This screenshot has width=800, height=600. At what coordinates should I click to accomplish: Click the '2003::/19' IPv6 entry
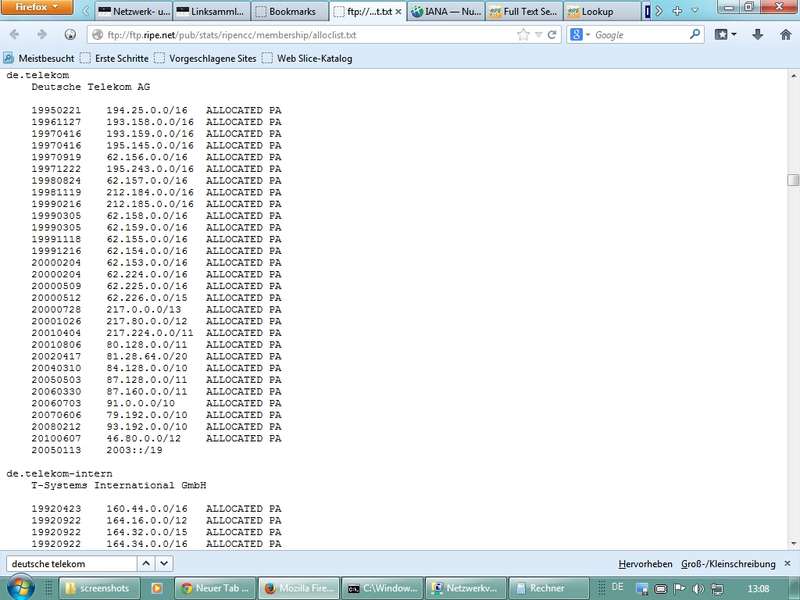click(x=134, y=450)
